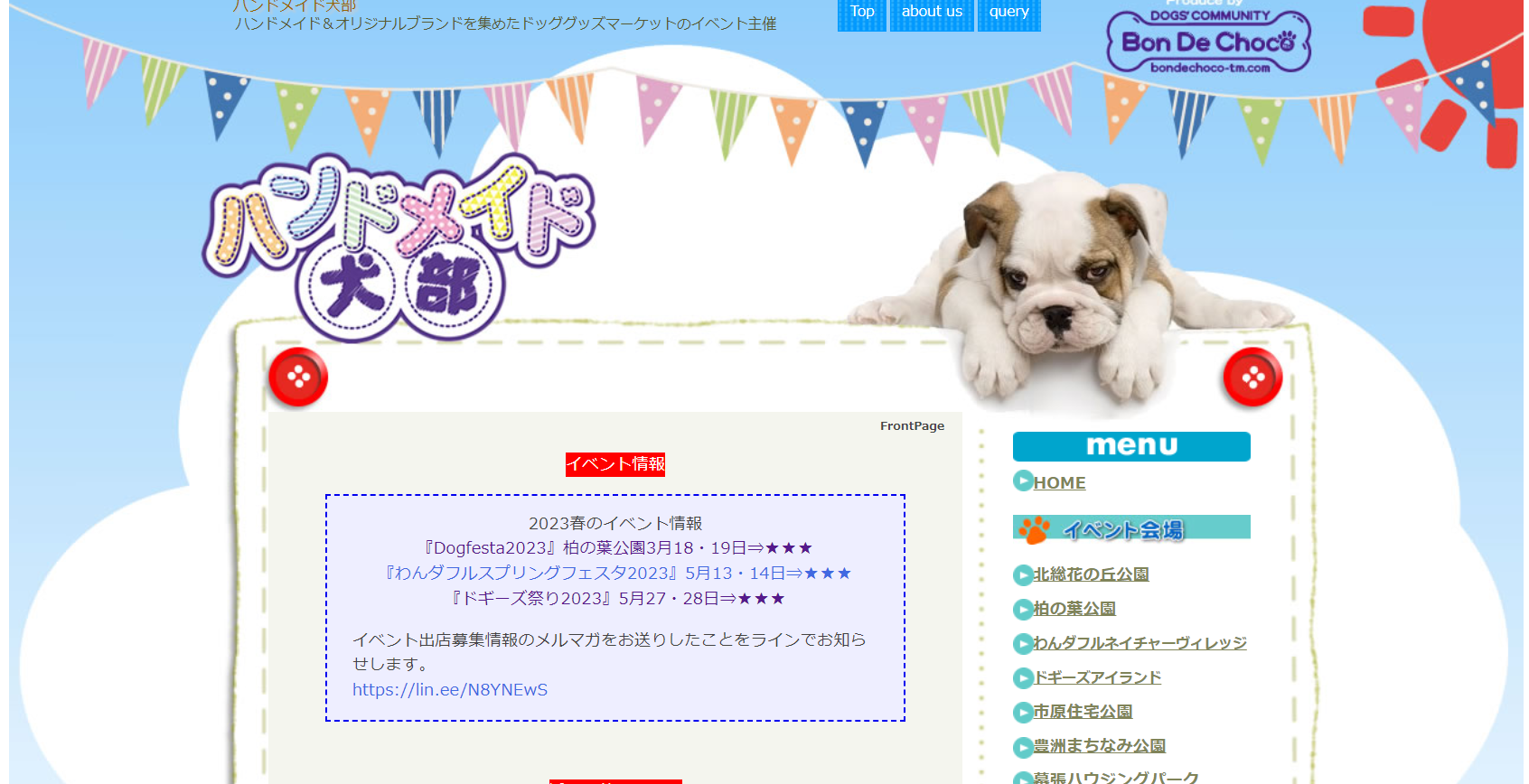Click arrow icon beside ドギーズアイランド
The height and width of the screenshot is (784, 1529).
point(1023,678)
